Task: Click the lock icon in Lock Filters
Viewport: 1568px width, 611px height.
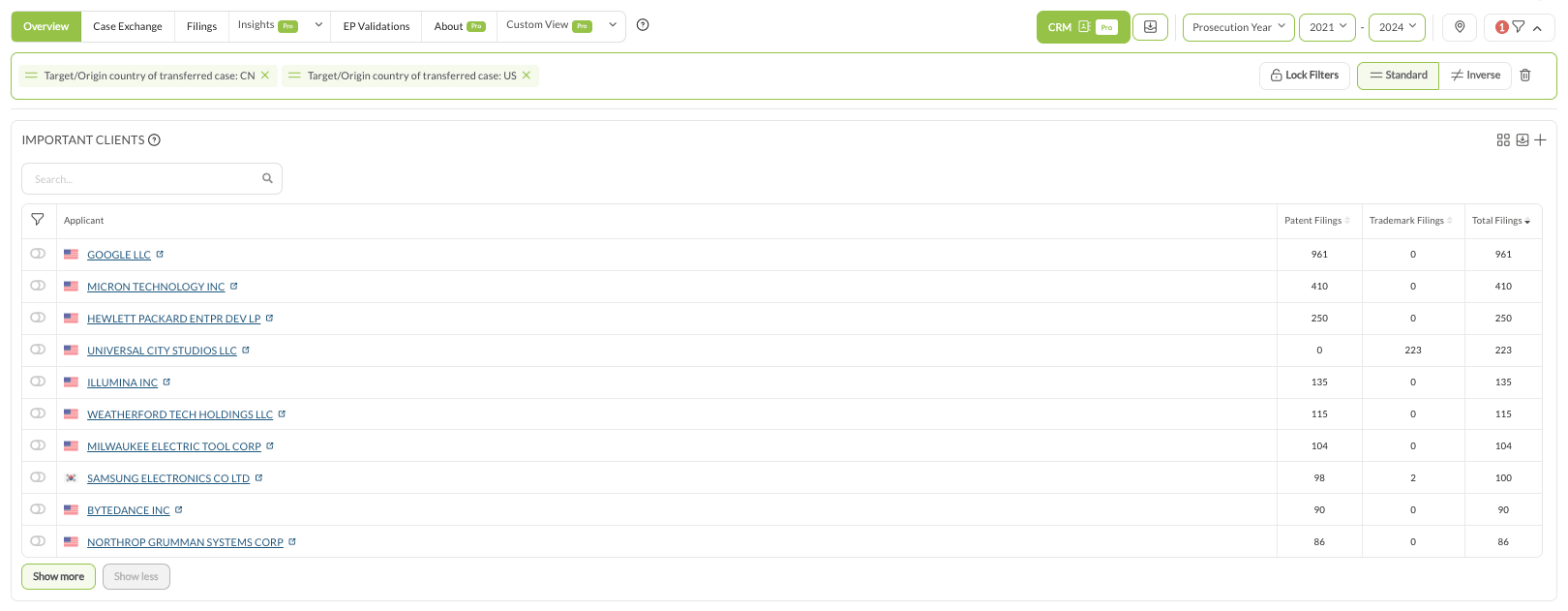Action: 1277,76
